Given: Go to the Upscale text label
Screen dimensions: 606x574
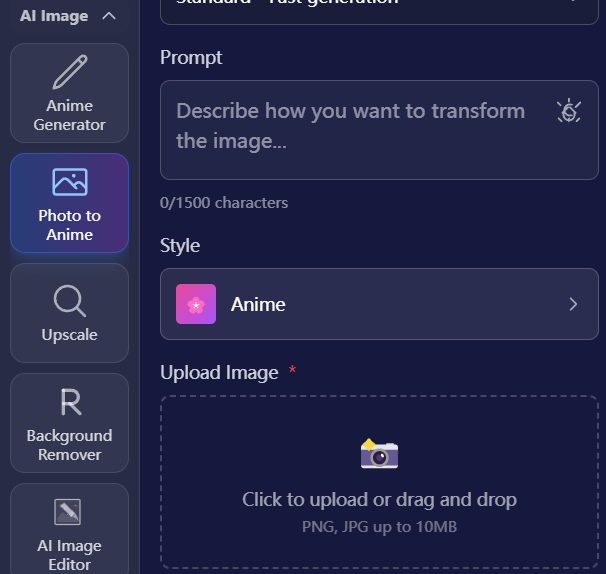Looking at the screenshot, I should point(69,335).
